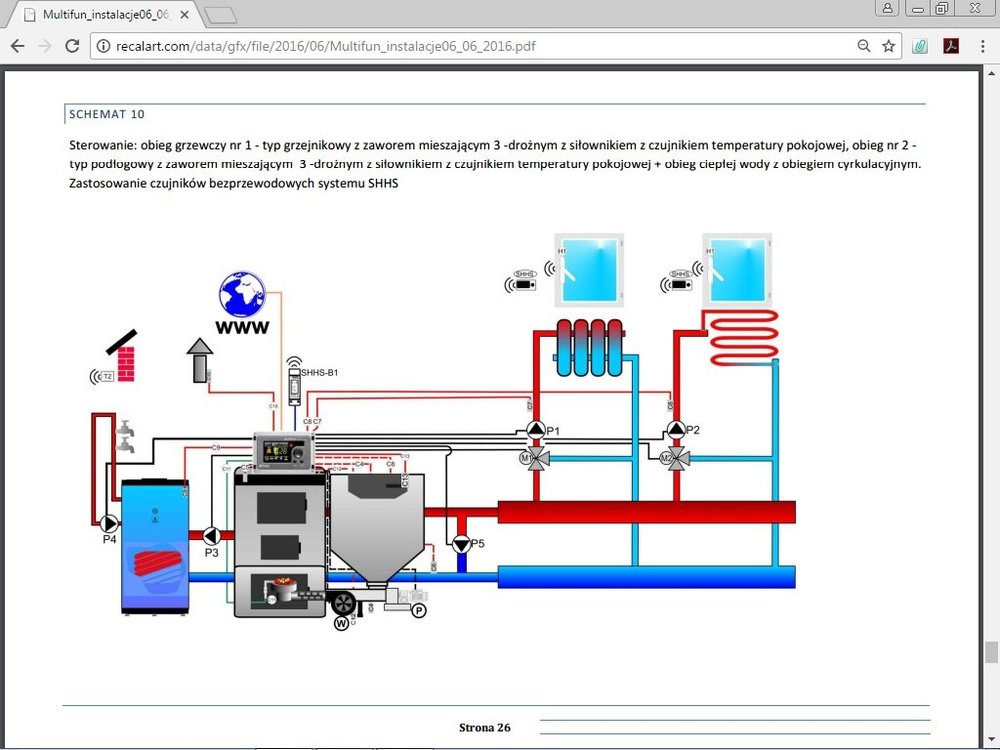1000x750 pixels.
Task: Click pump P5 symbol
Action: tap(460, 545)
